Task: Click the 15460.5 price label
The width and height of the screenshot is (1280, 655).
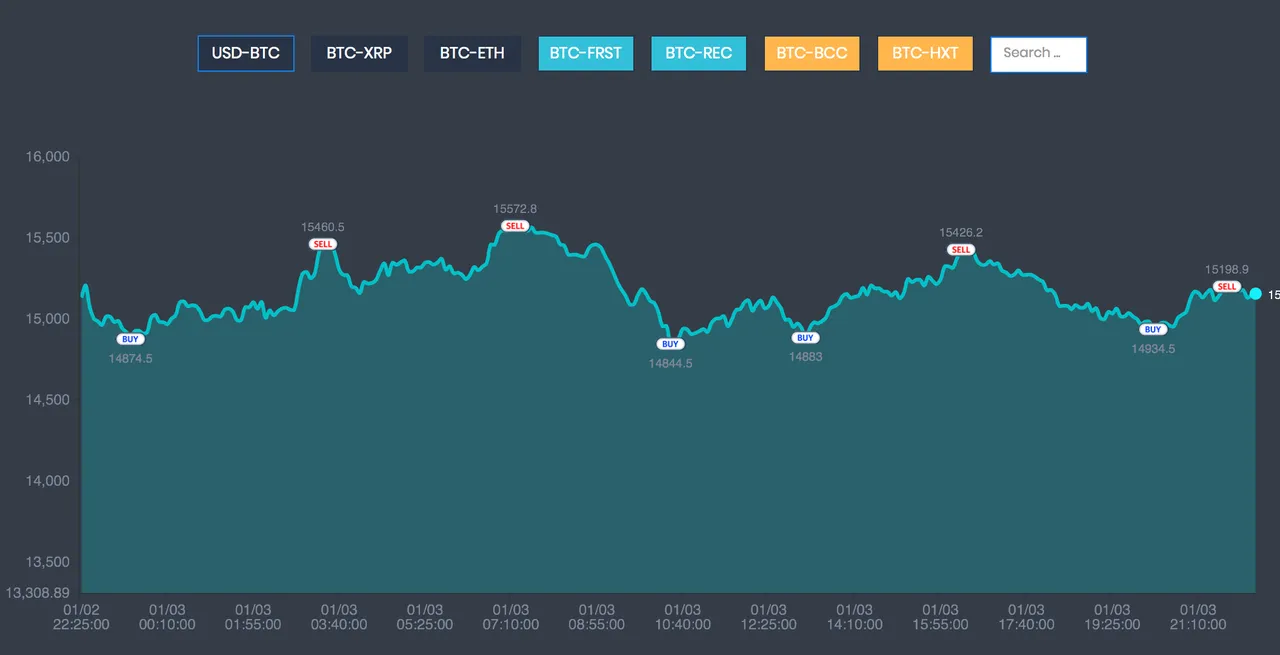Action: point(323,228)
